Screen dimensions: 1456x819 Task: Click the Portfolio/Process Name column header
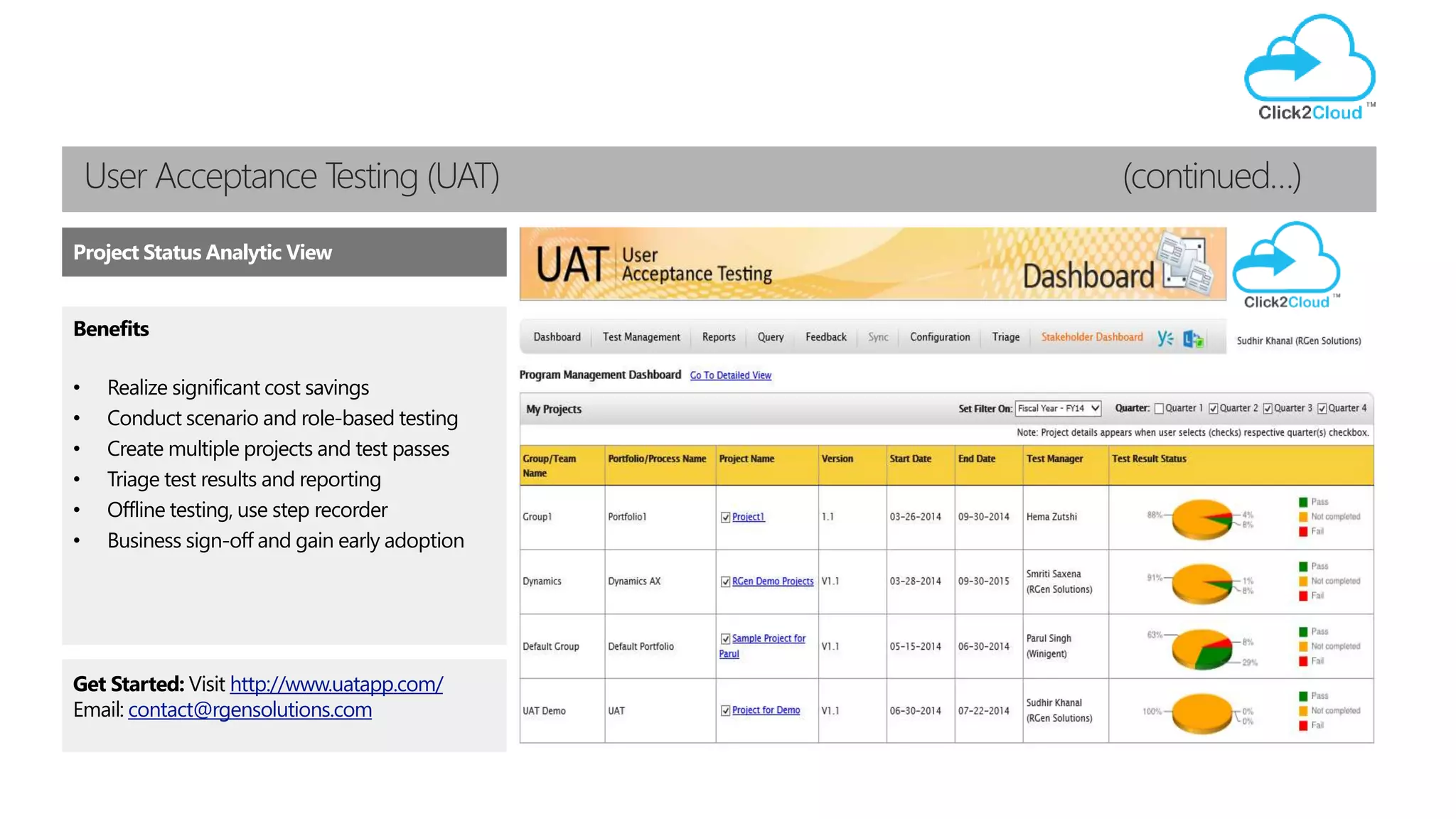click(660, 466)
